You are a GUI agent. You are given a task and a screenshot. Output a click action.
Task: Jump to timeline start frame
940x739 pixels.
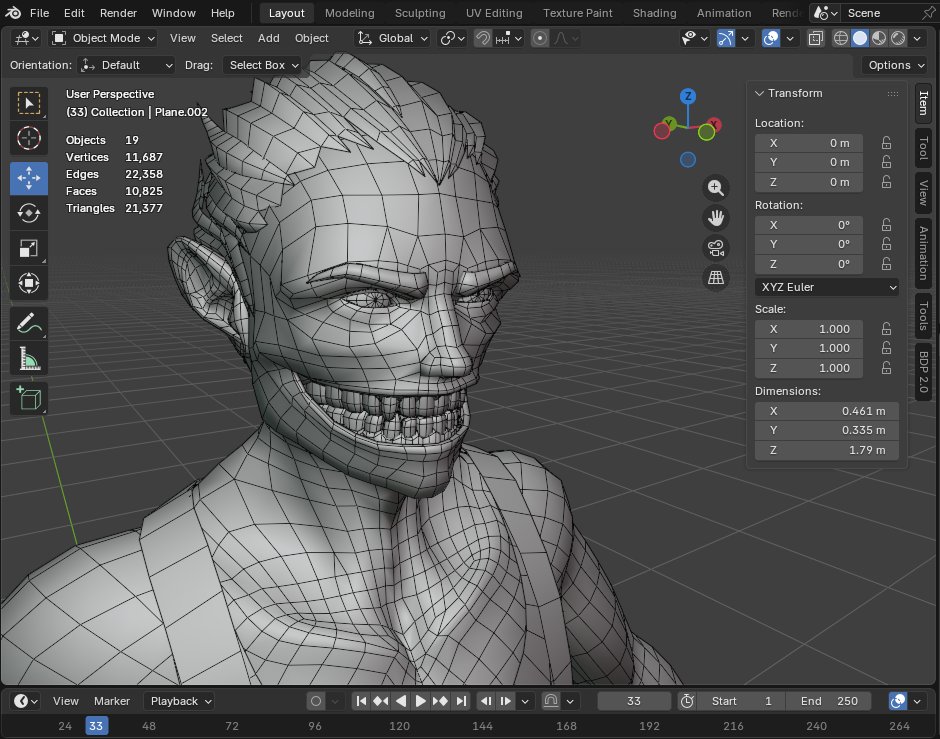click(x=361, y=701)
